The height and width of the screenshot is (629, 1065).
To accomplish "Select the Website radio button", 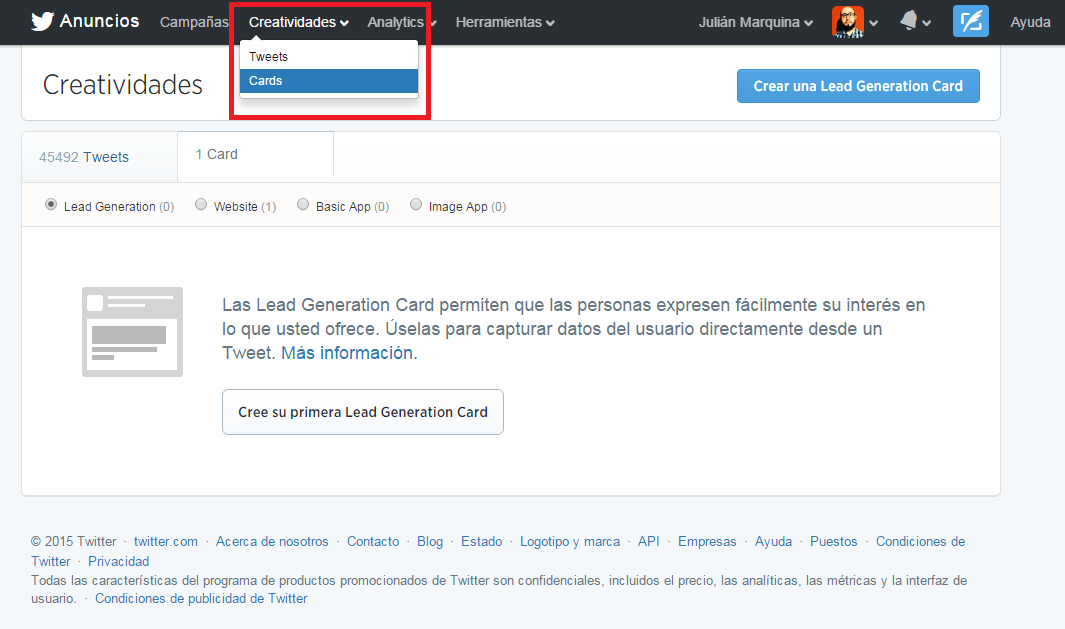I will 201,204.
